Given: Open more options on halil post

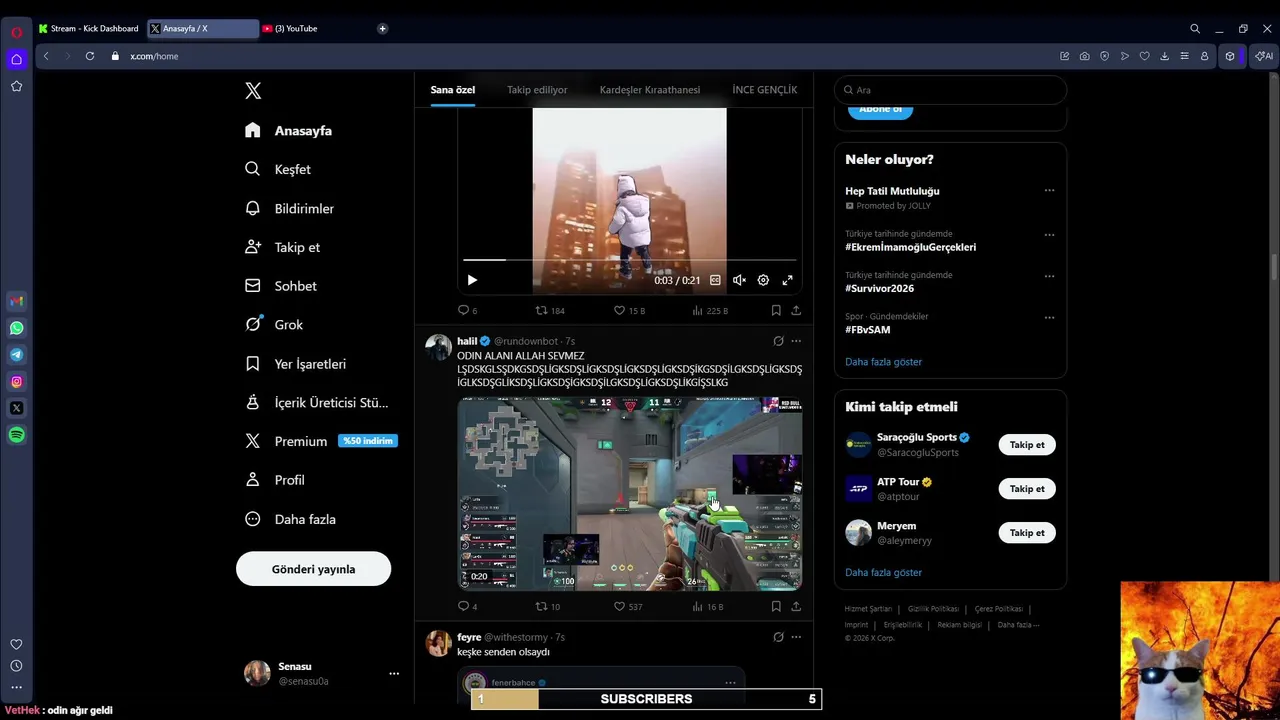Looking at the screenshot, I should pos(796,341).
